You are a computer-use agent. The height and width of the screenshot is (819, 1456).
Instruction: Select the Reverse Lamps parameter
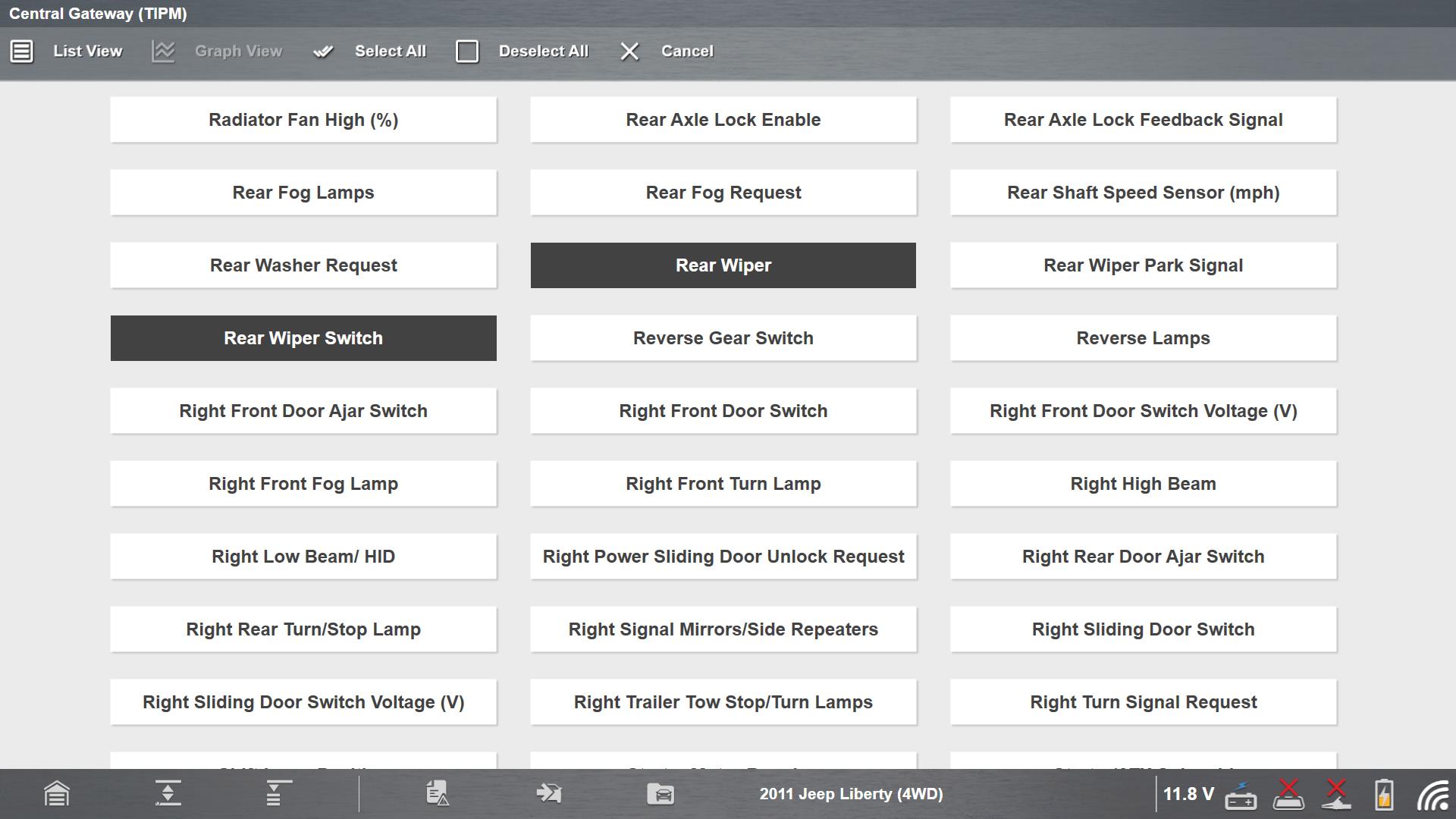(x=1143, y=338)
